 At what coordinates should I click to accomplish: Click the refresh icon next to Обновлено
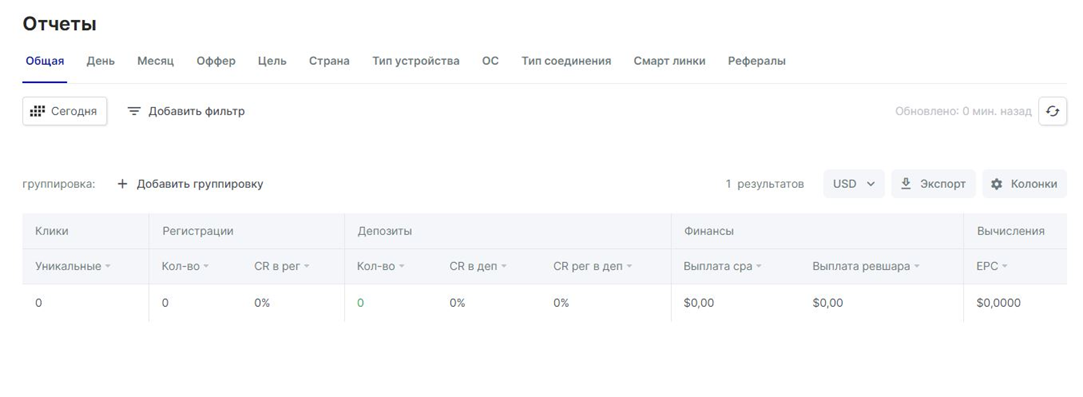[1053, 111]
